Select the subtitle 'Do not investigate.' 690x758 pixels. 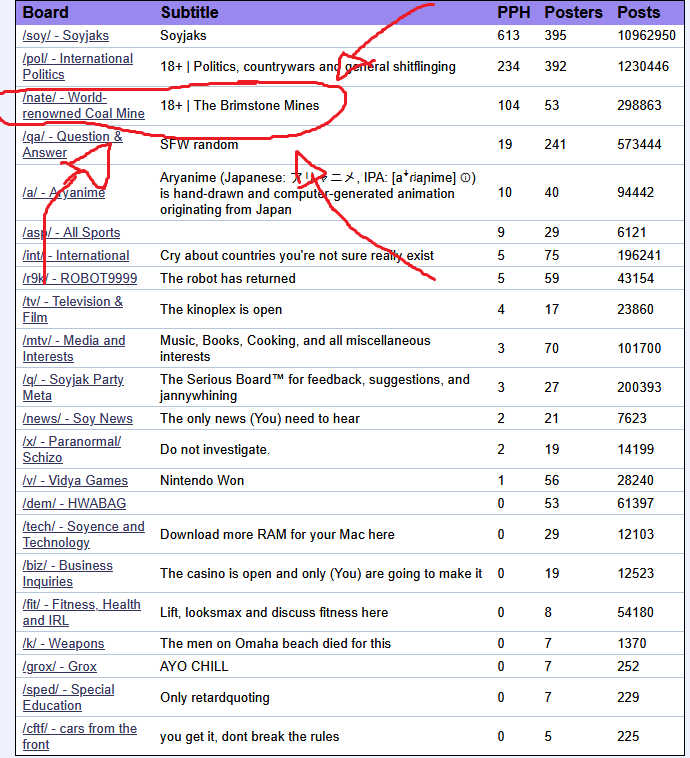point(215,450)
